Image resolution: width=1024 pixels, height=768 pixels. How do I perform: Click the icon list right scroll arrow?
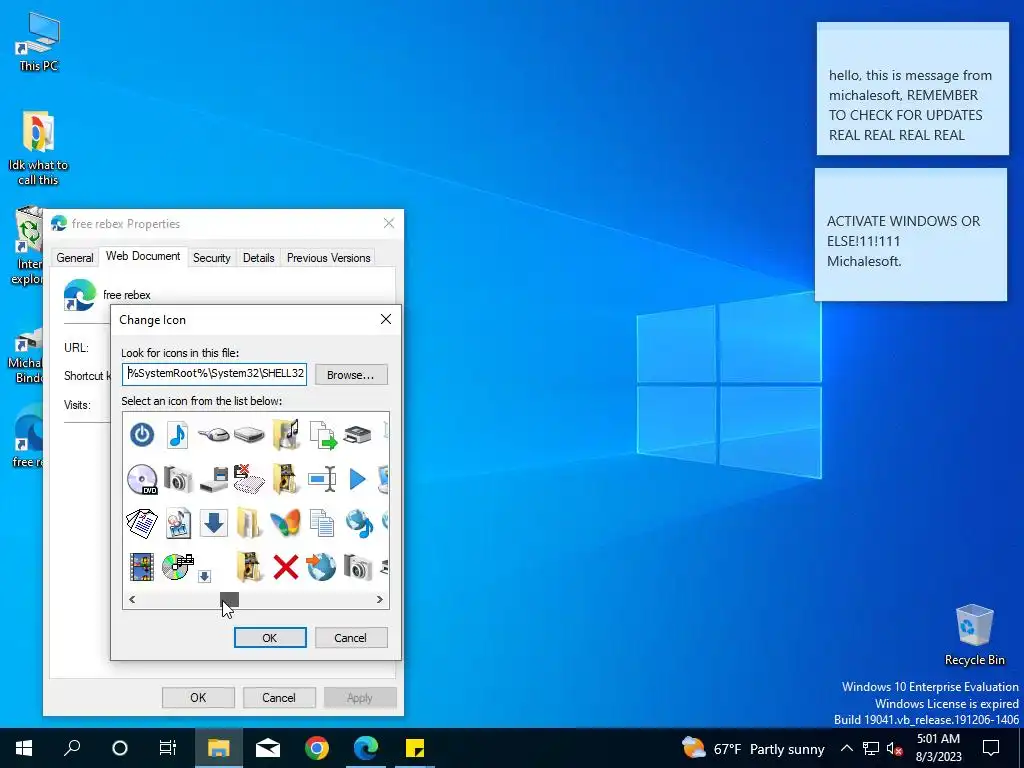[x=380, y=600]
